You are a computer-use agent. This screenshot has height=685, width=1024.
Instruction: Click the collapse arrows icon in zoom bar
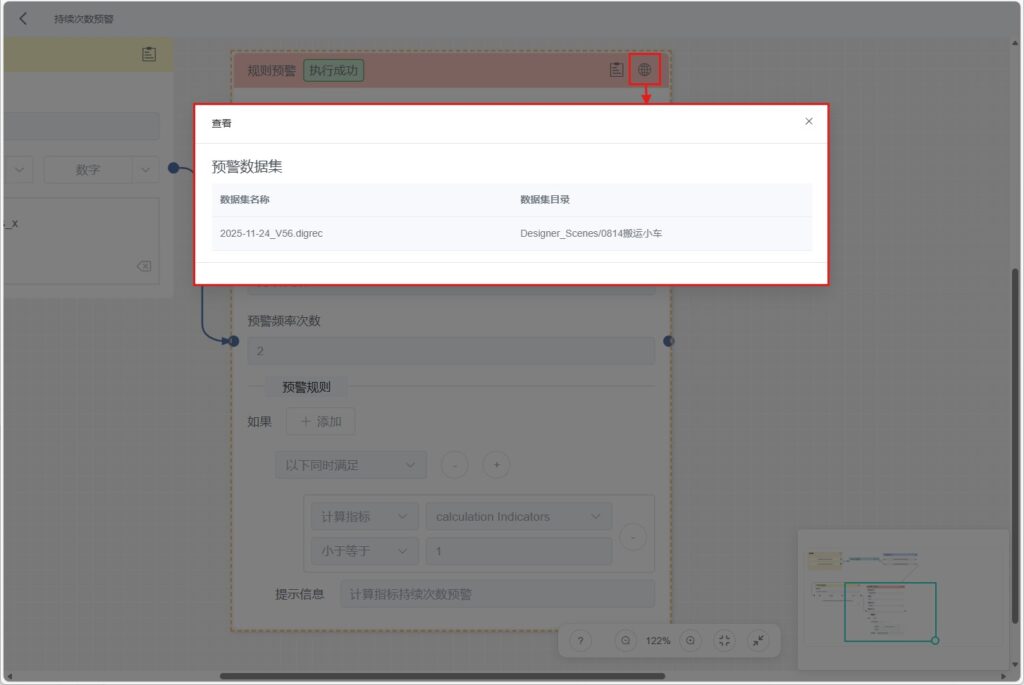759,640
